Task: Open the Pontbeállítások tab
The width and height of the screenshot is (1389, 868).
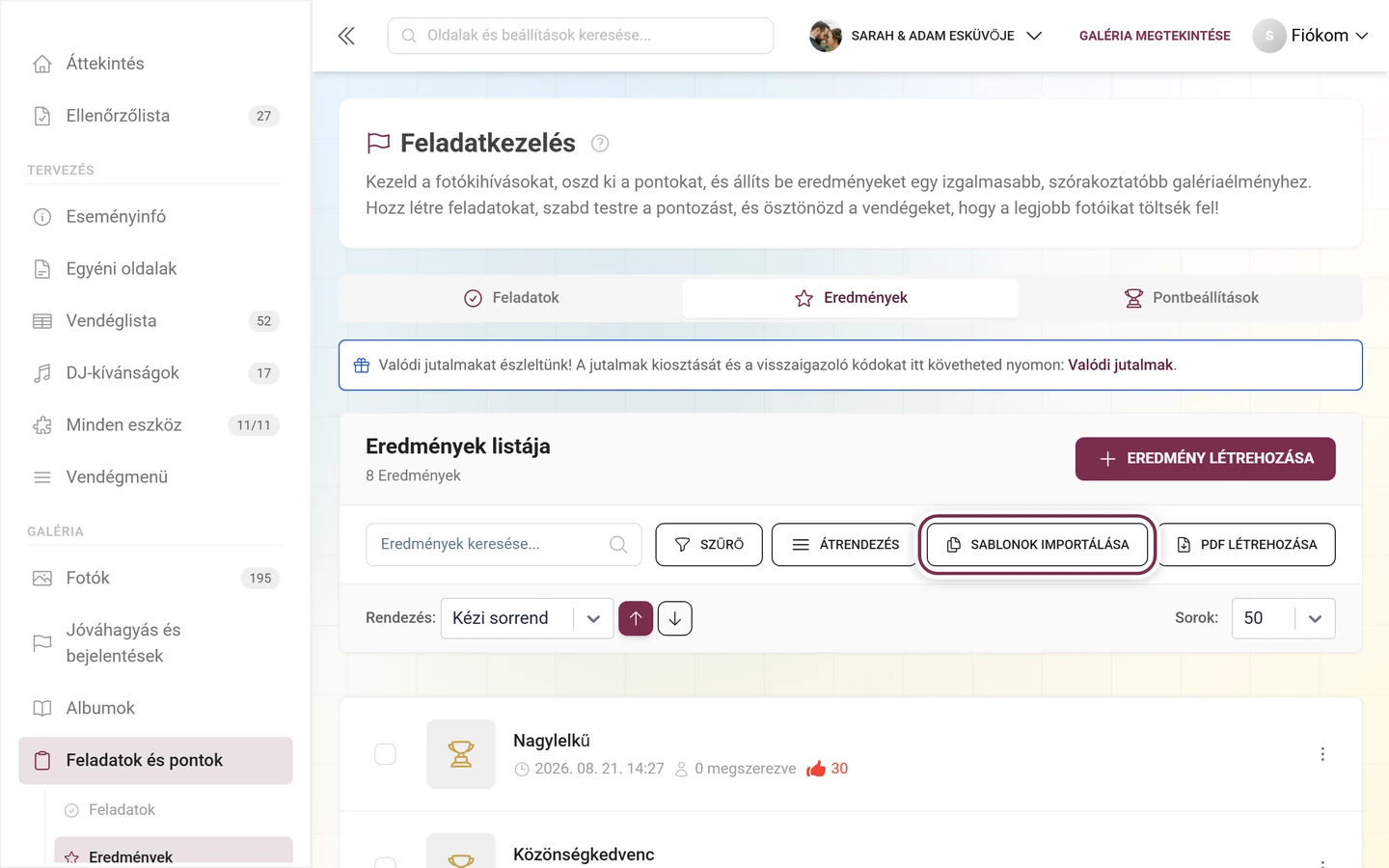Action: click(x=1190, y=298)
